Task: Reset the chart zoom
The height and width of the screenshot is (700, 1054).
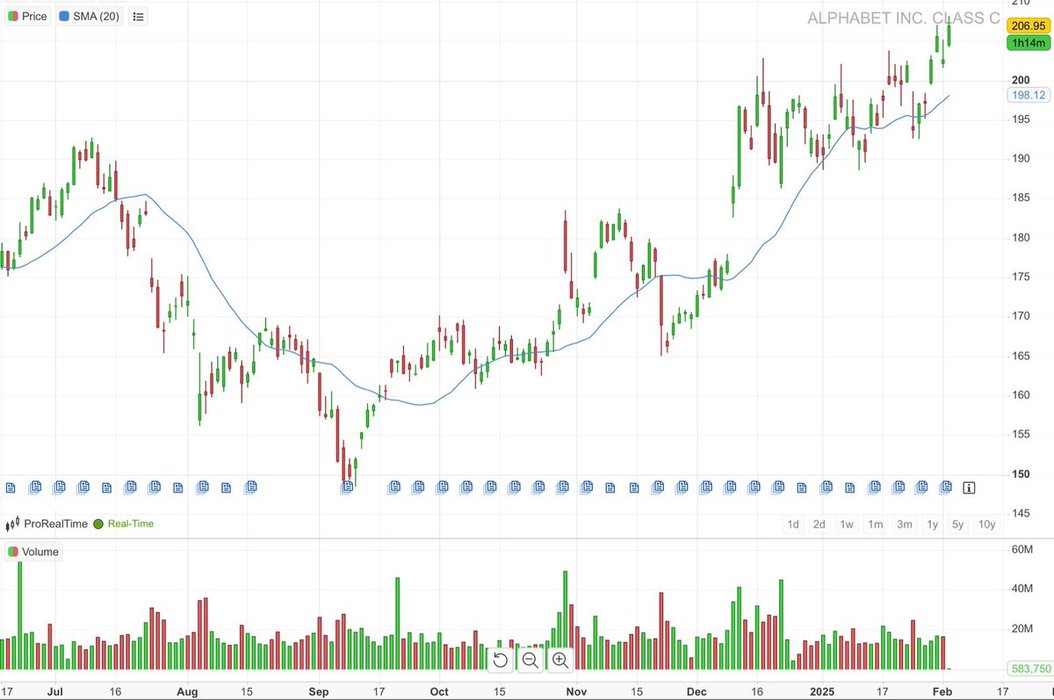Action: (x=500, y=660)
